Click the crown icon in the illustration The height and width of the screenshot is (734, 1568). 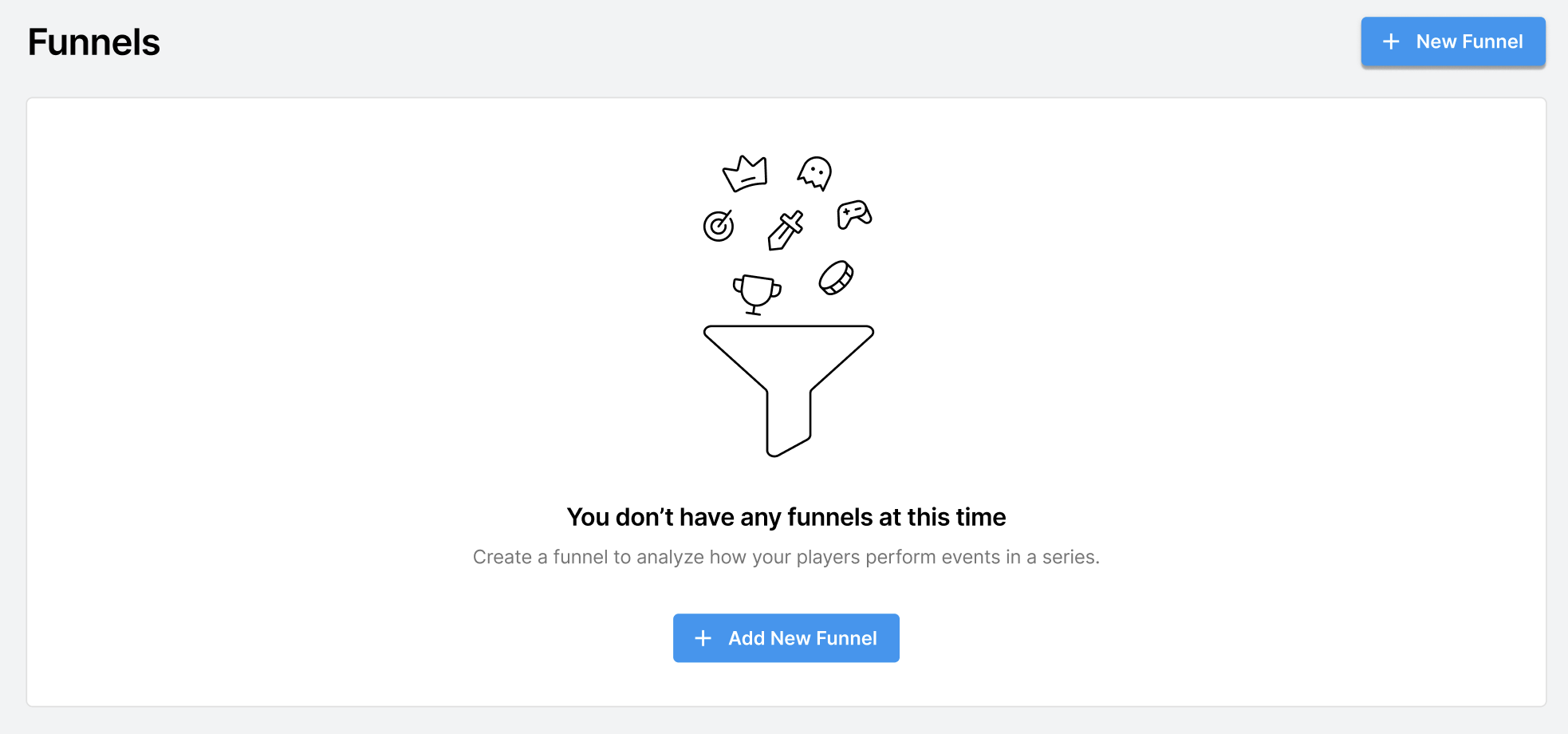(x=745, y=174)
